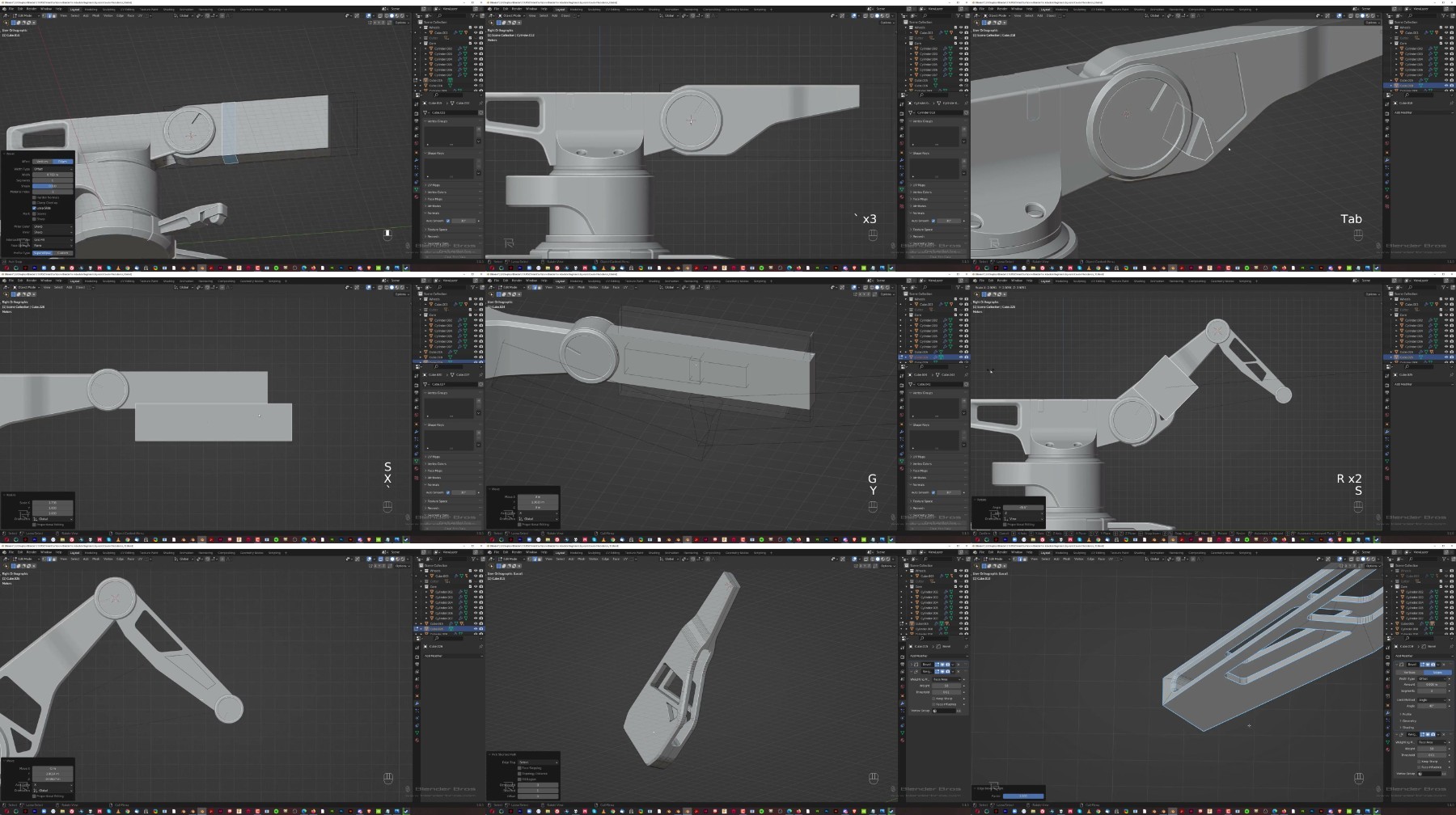Open Particles properties tab in center window
The width and height of the screenshot is (1456, 815).
point(903,438)
